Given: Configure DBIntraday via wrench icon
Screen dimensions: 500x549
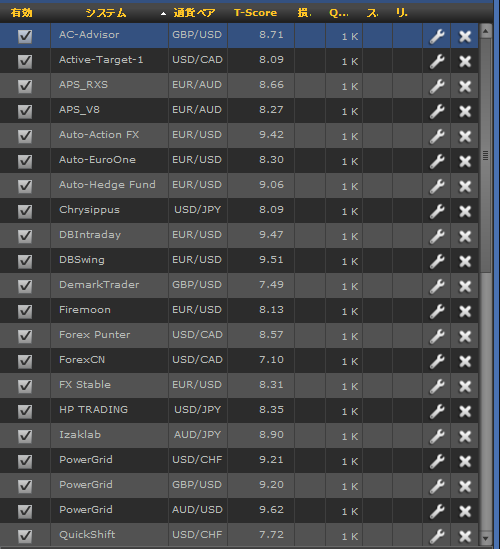Looking at the screenshot, I should click(x=437, y=236).
